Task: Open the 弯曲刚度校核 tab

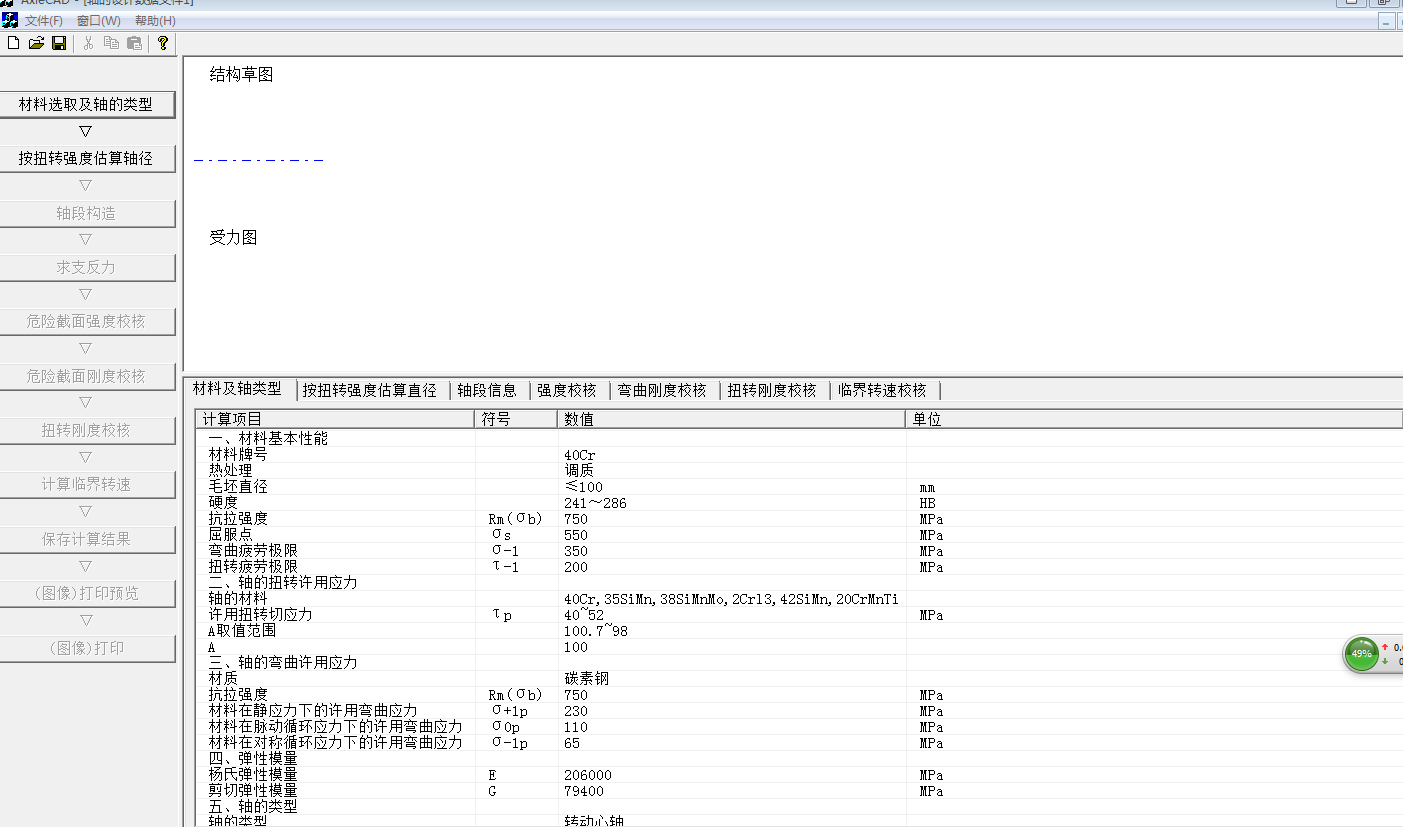Action: [x=662, y=390]
